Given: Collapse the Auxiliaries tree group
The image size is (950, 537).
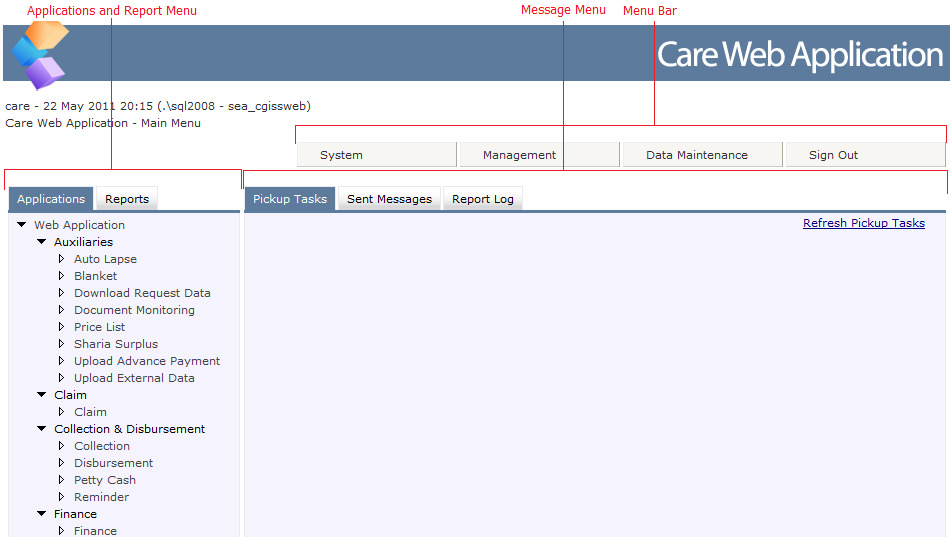Looking at the screenshot, I should [42, 242].
